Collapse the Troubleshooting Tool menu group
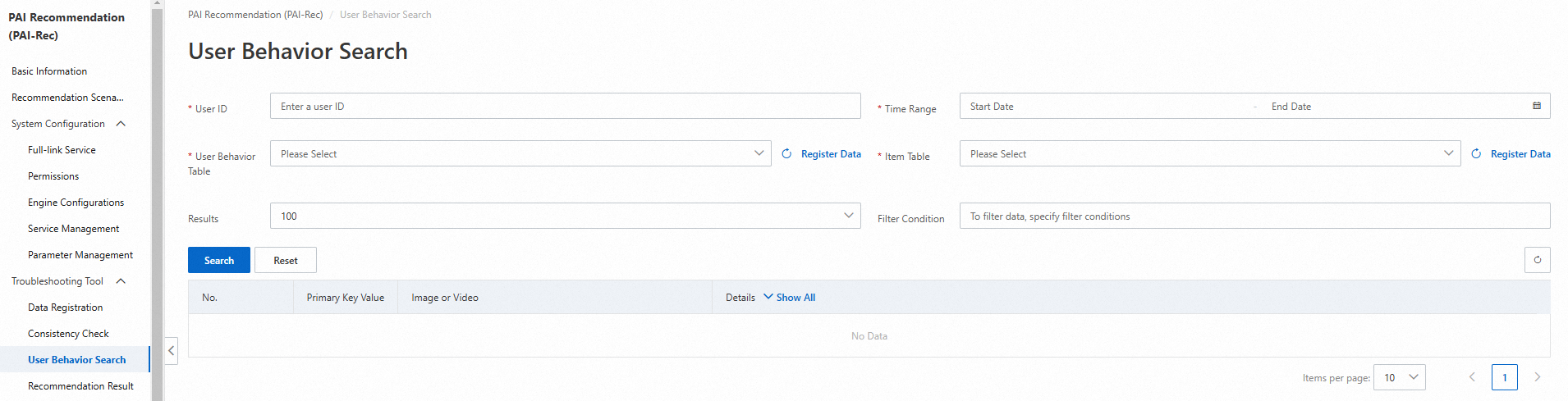 click(121, 281)
